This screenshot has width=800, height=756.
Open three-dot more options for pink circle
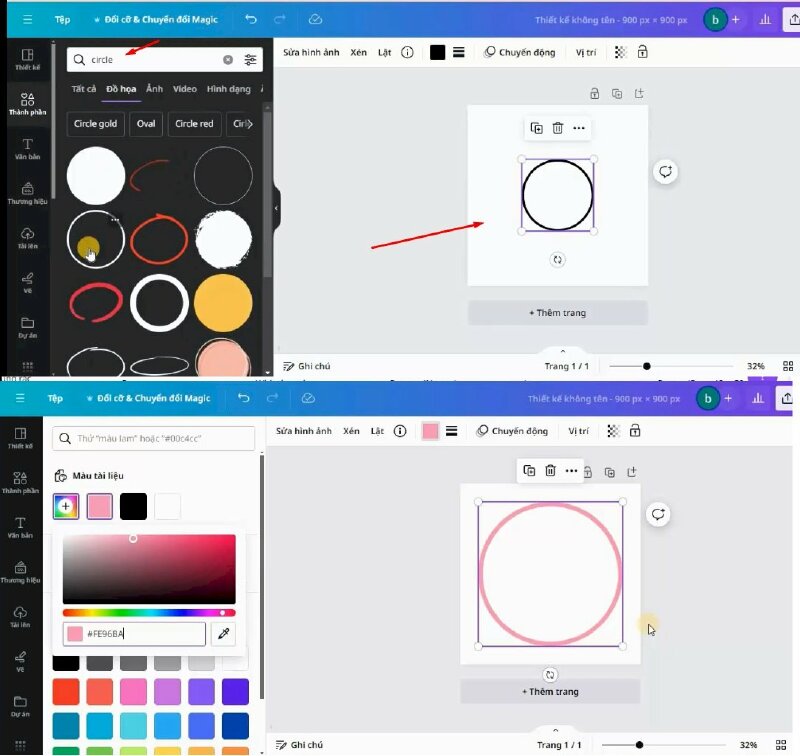click(x=571, y=471)
